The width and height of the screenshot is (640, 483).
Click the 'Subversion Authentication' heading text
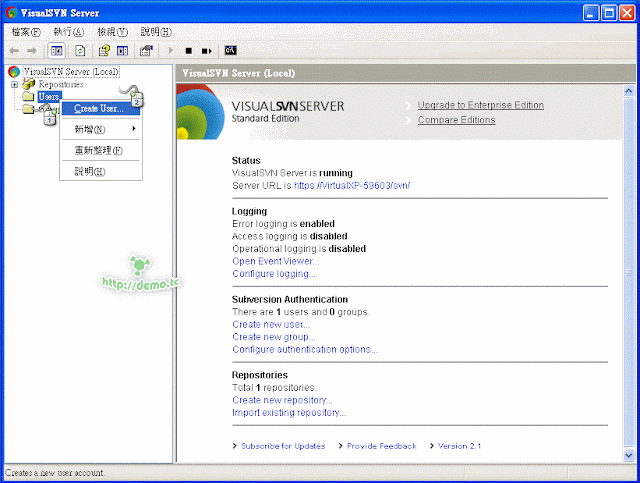point(290,299)
